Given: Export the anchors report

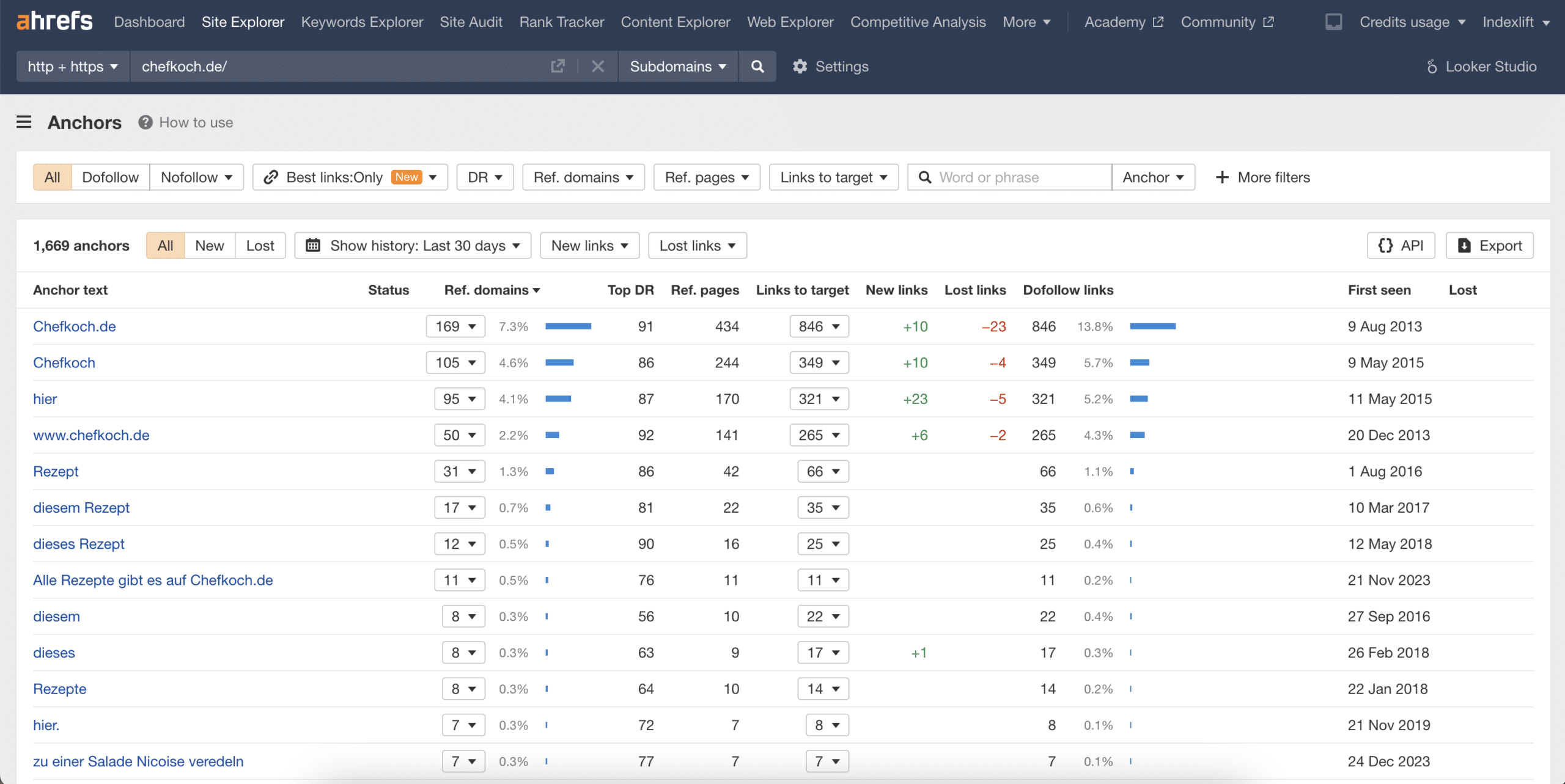Looking at the screenshot, I should (1490, 246).
